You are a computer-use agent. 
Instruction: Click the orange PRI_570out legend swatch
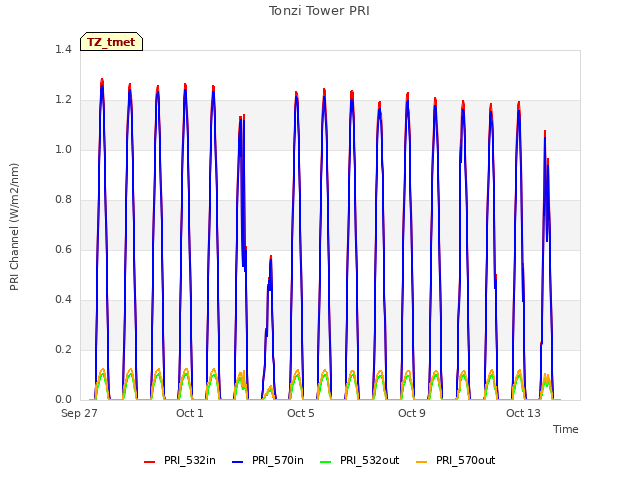[421, 462]
